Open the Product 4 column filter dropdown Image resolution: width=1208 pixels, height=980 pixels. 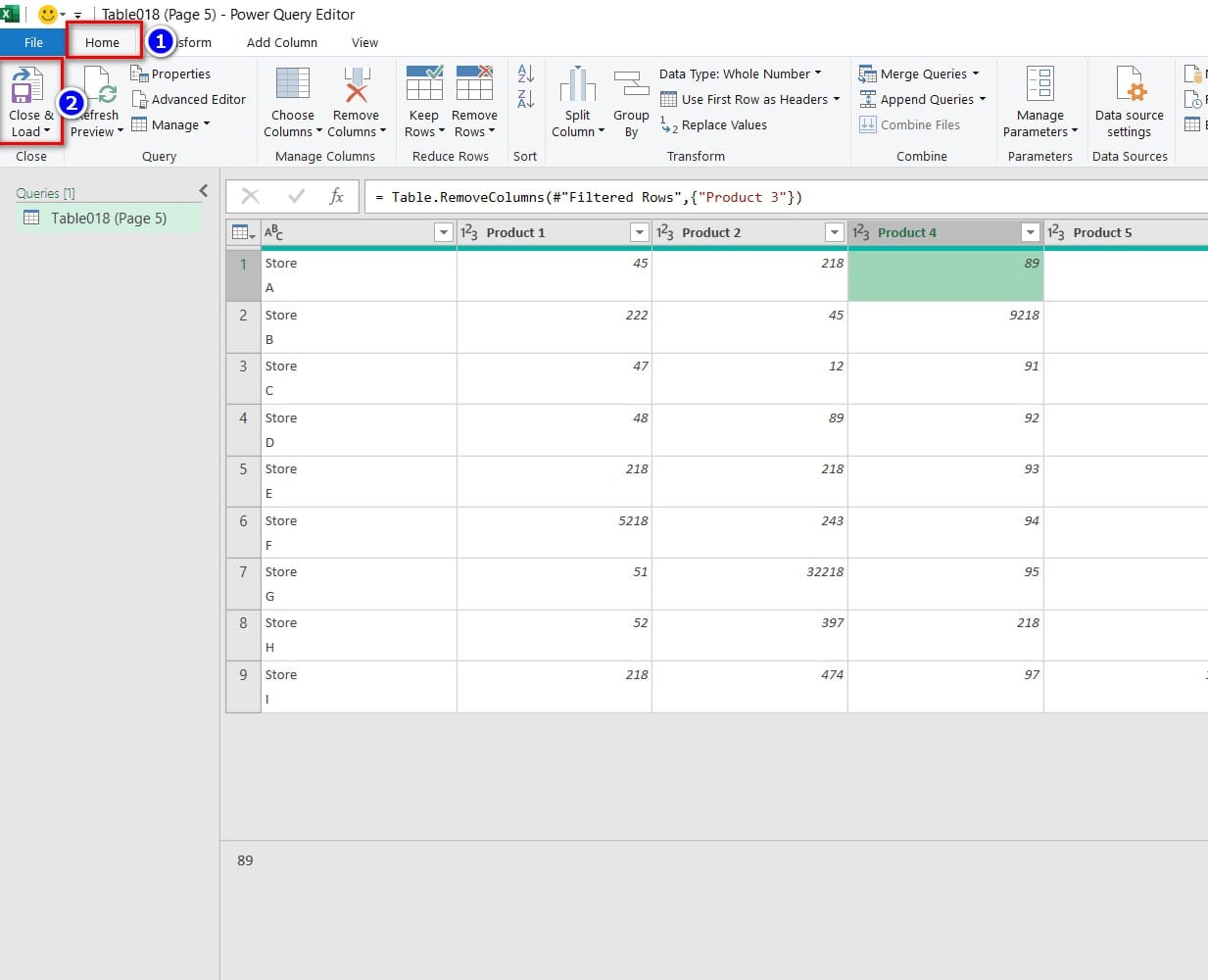coord(1030,232)
